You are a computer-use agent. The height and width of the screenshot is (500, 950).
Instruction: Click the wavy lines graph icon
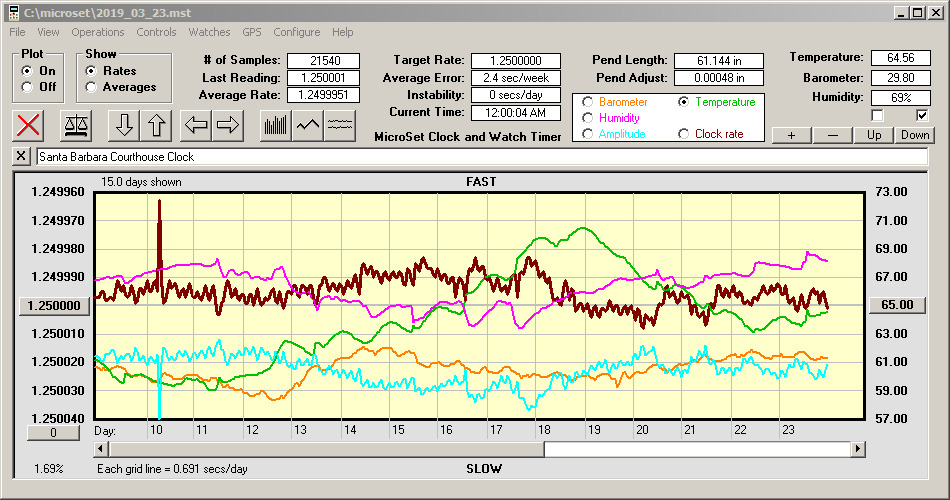[x=340, y=126]
